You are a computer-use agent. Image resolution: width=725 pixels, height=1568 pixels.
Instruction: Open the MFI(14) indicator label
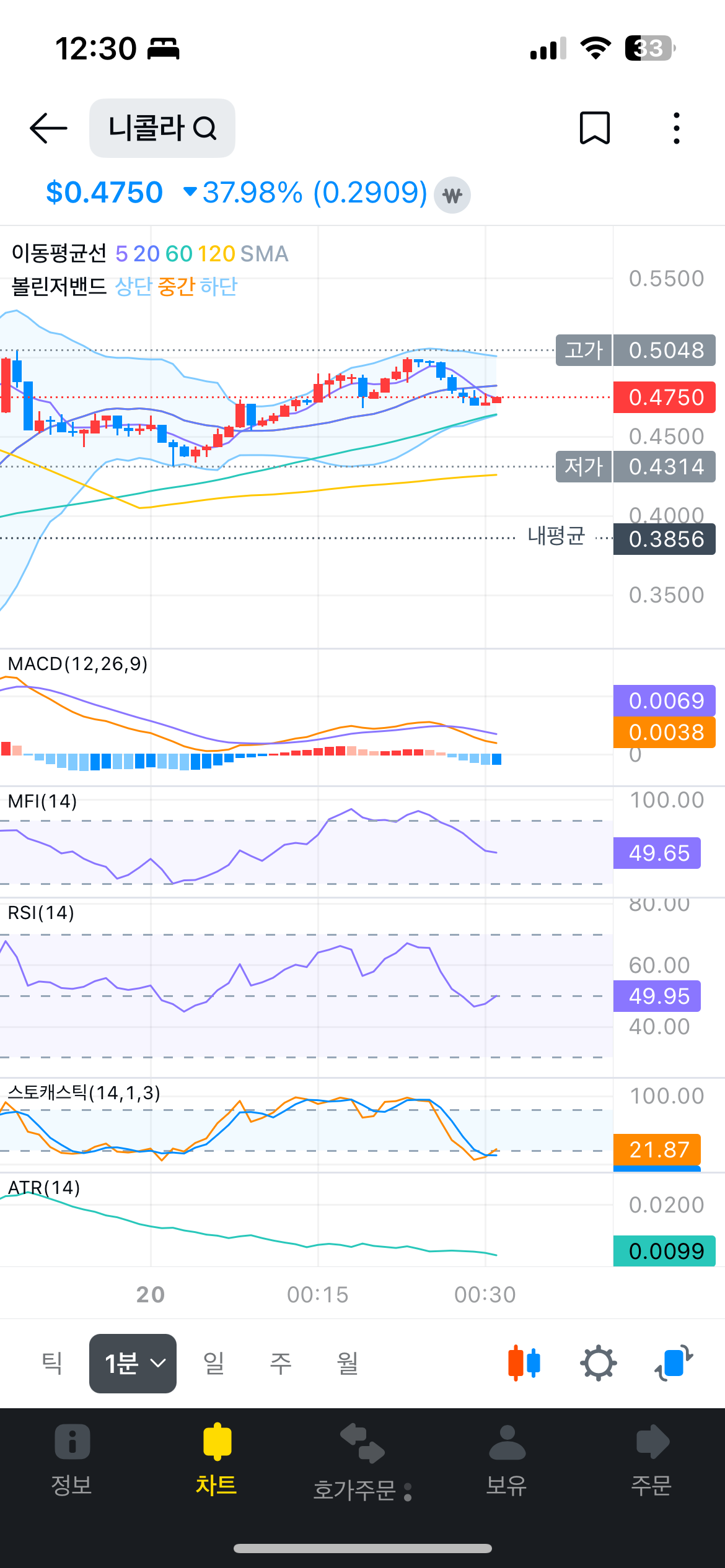pos(43,801)
